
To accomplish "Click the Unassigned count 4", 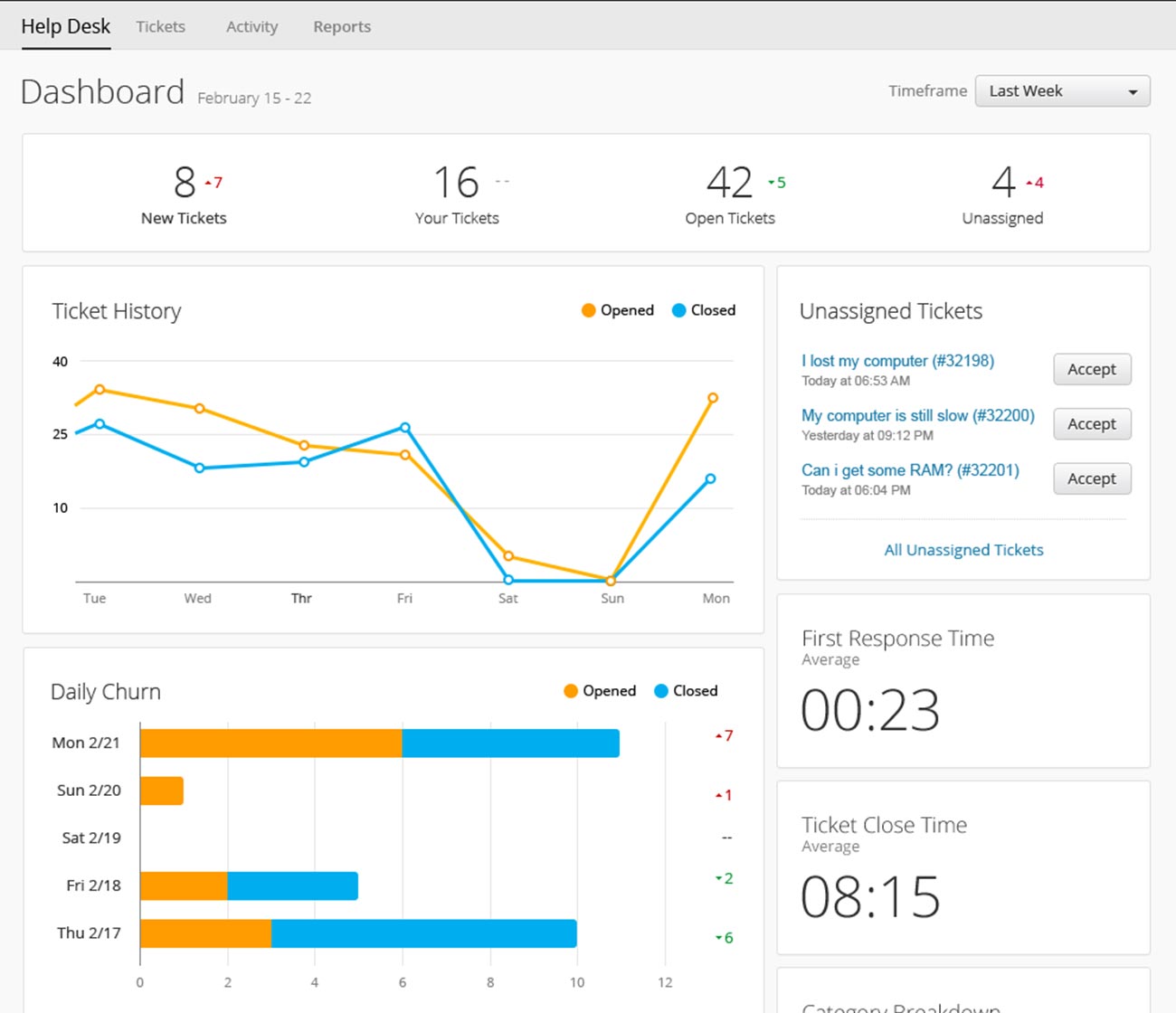I will tap(1003, 182).
